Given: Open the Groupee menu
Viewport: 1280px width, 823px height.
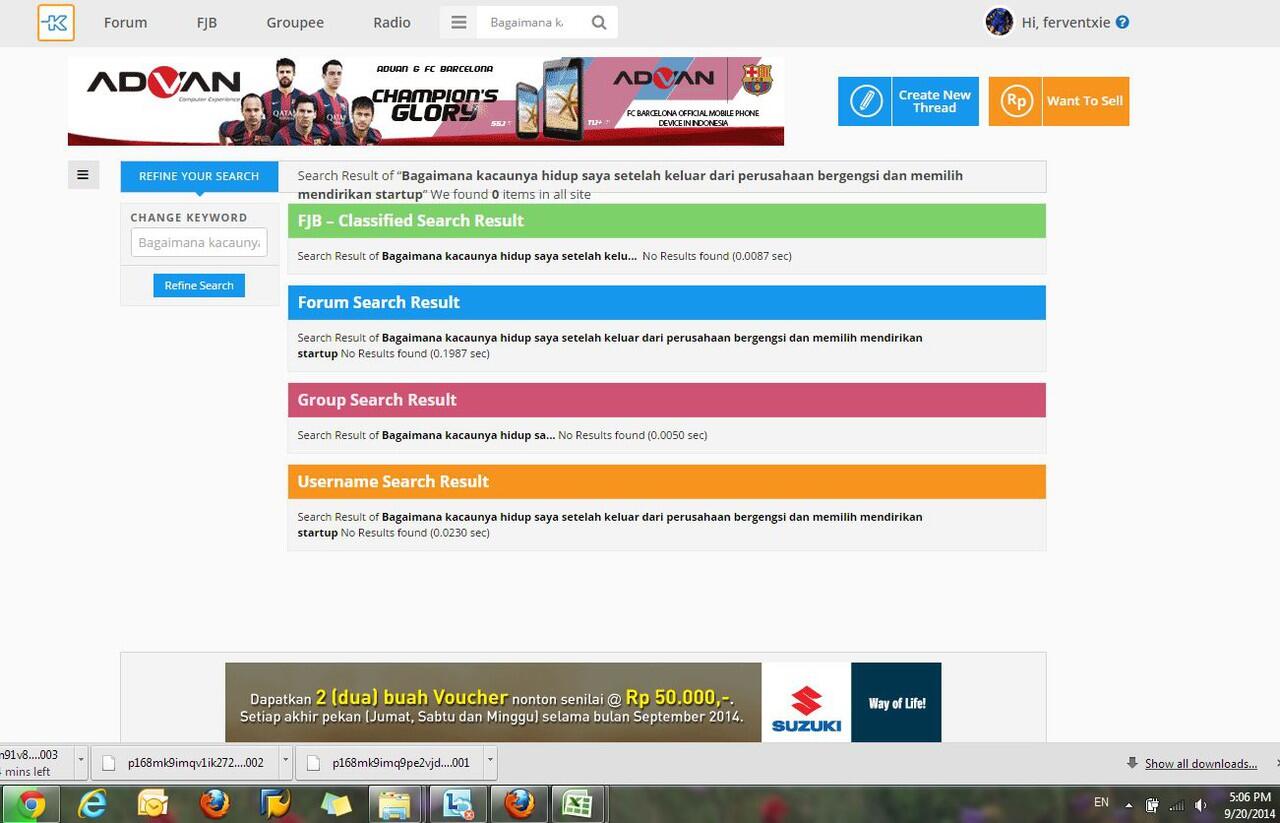Looking at the screenshot, I should [x=295, y=22].
